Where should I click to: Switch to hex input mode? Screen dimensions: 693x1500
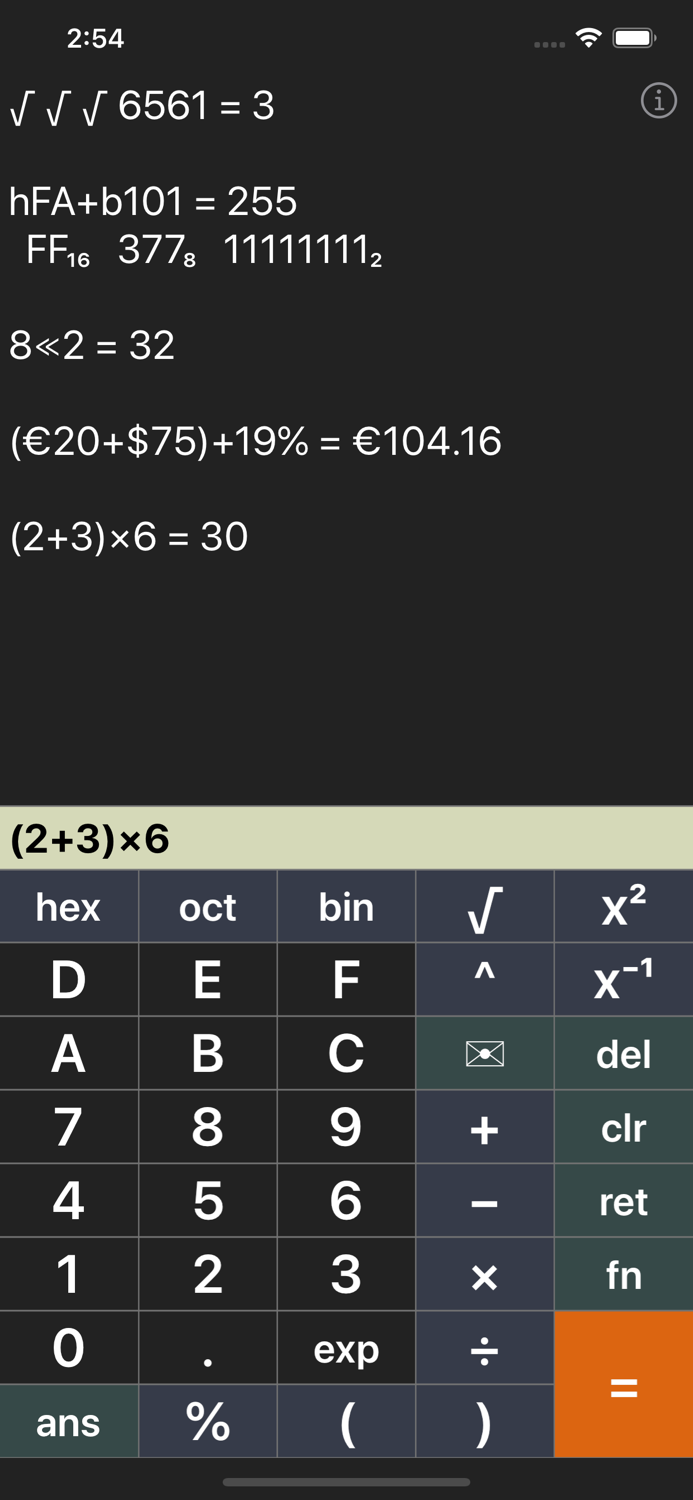[68, 906]
